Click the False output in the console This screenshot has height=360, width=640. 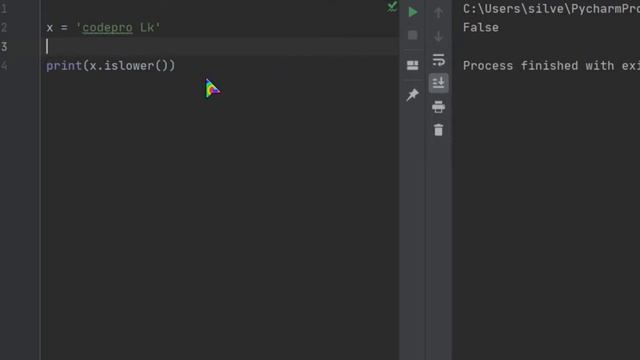[481, 27]
